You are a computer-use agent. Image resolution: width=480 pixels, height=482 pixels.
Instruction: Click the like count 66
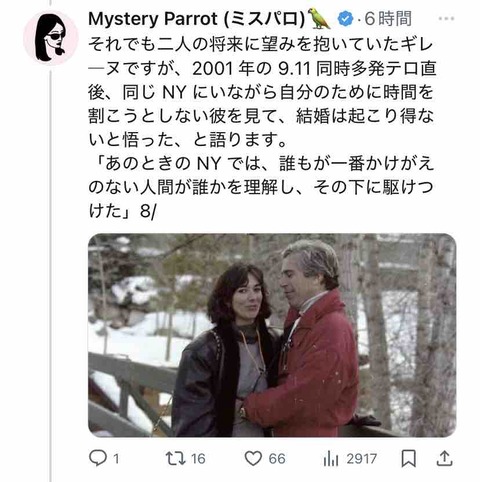tap(277, 459)
